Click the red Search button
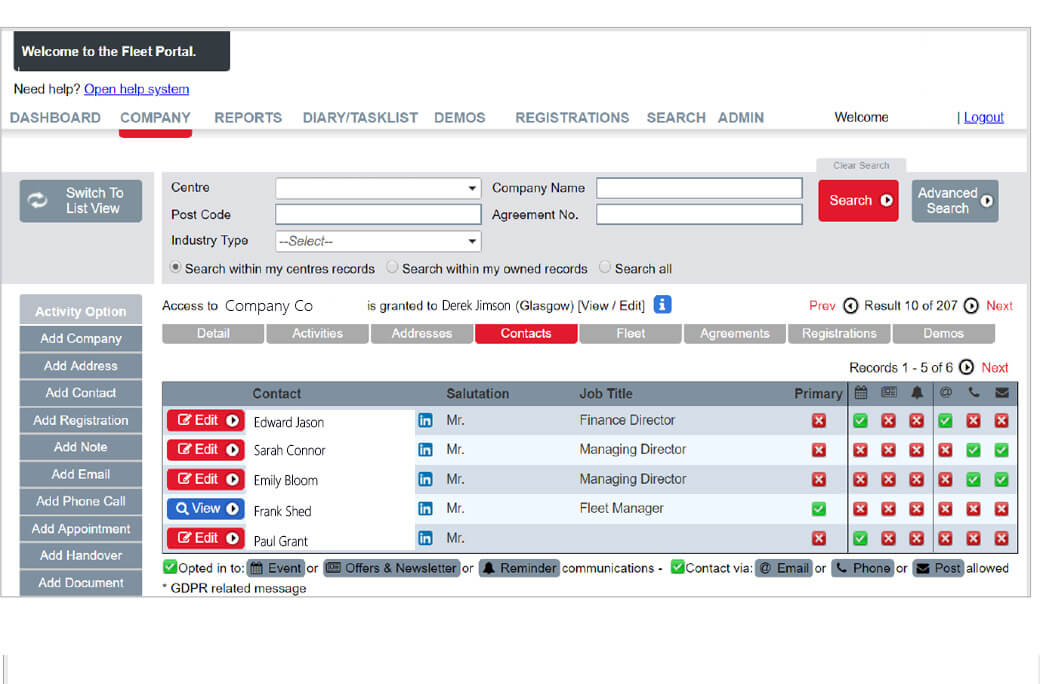Screen dimensions: 1040x684 tap(858, 200)
